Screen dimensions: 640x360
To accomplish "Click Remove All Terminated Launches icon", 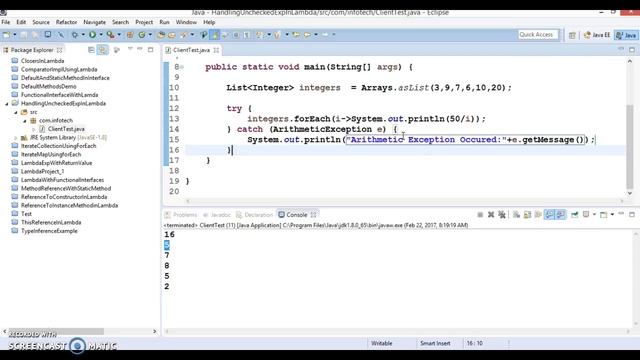I will (502, 215).
